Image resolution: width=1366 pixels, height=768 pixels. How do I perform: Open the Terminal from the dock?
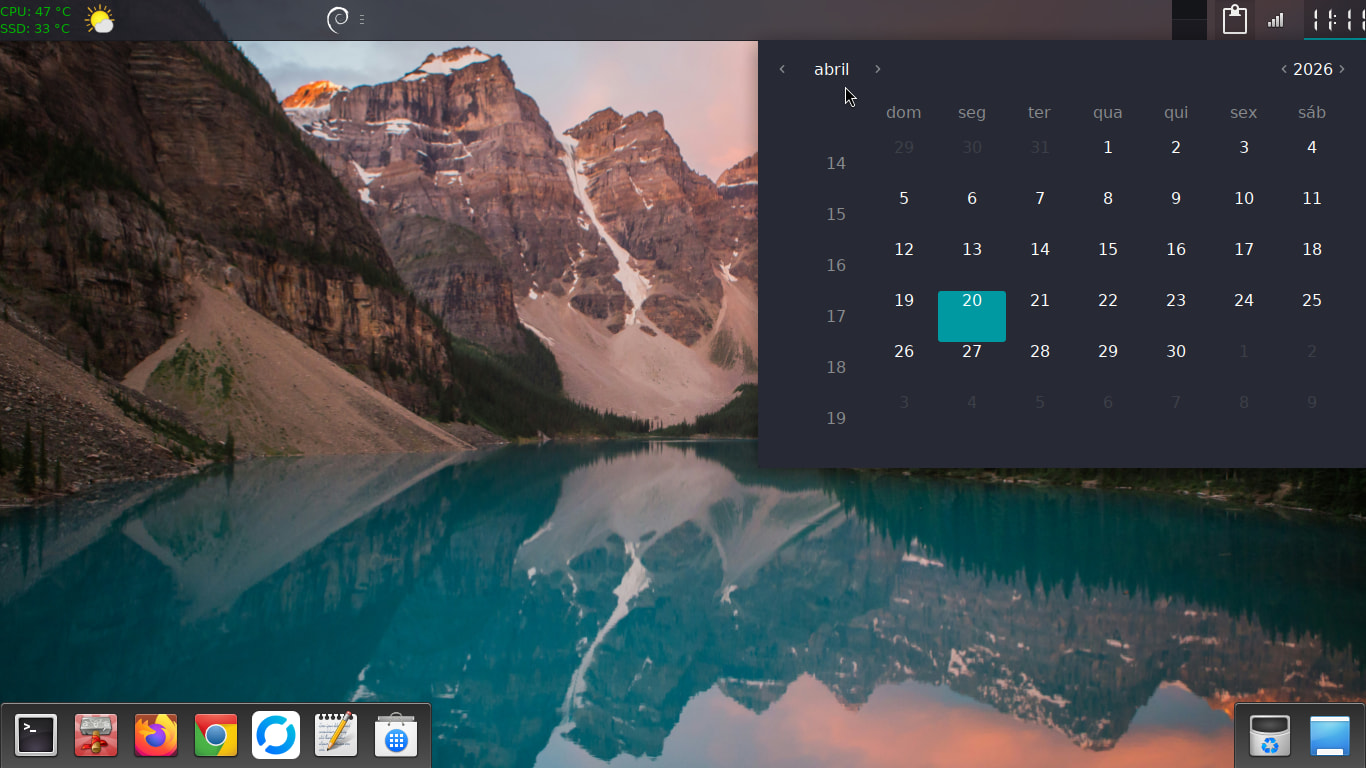36,736
